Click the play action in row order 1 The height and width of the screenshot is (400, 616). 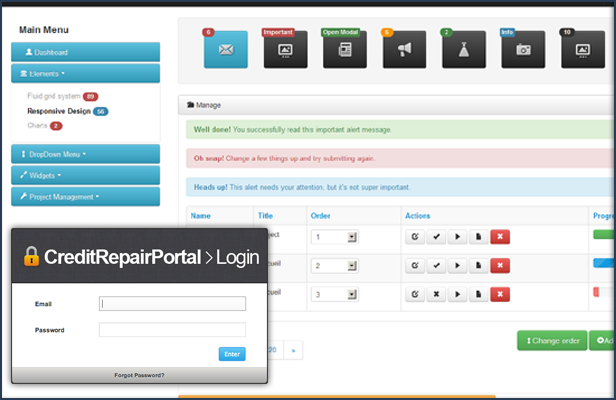coord(457,237)
